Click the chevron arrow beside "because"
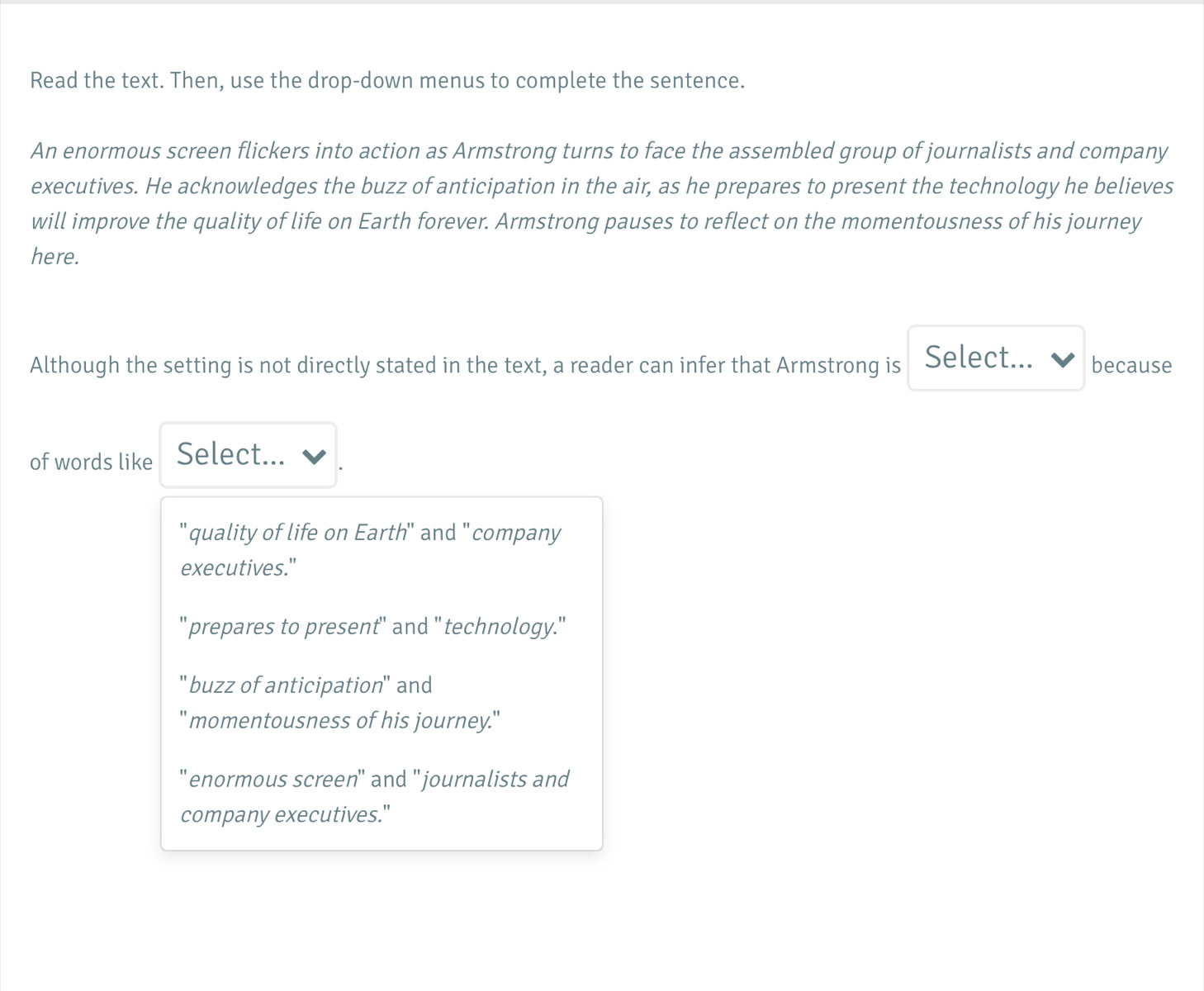Screen dimensions: 1204x991 [1063, 359]
